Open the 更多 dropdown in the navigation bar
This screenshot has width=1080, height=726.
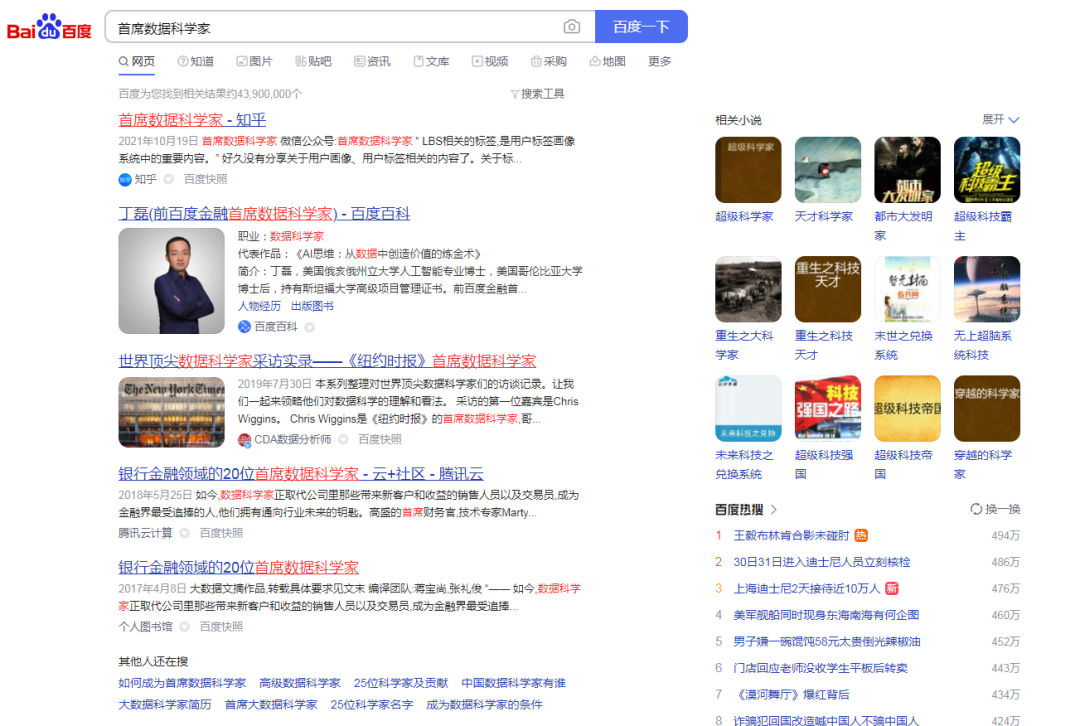coord(659,61)
